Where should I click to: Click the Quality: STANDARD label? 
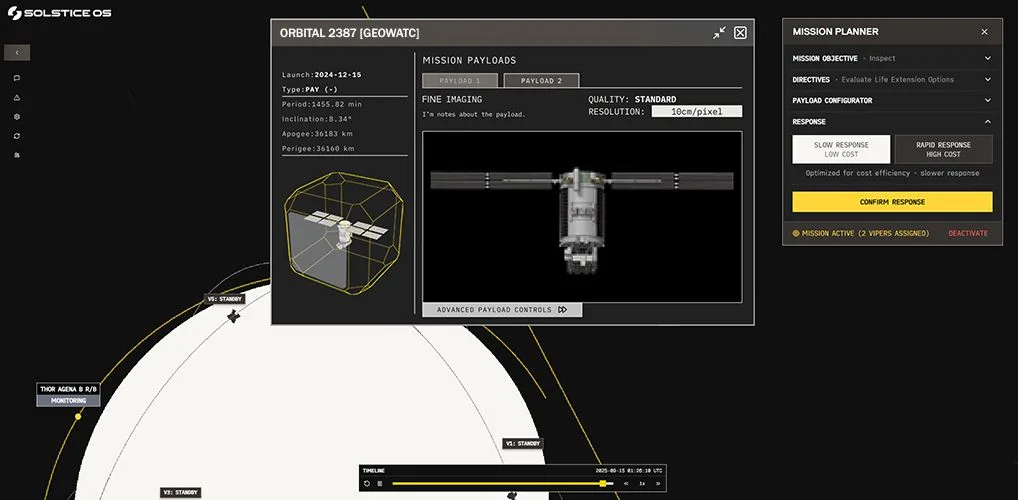pyautogui.click(x=632, y=99)
